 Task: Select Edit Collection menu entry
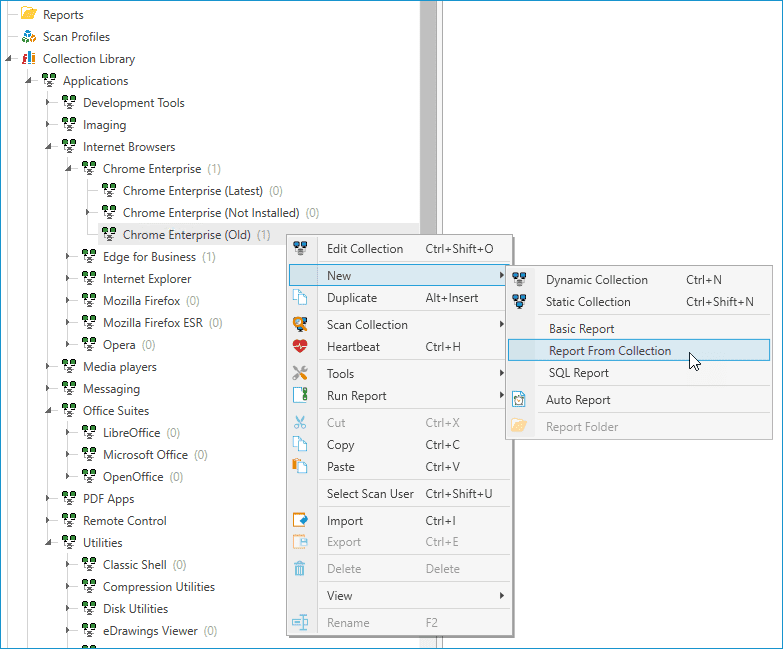point(399,249)
